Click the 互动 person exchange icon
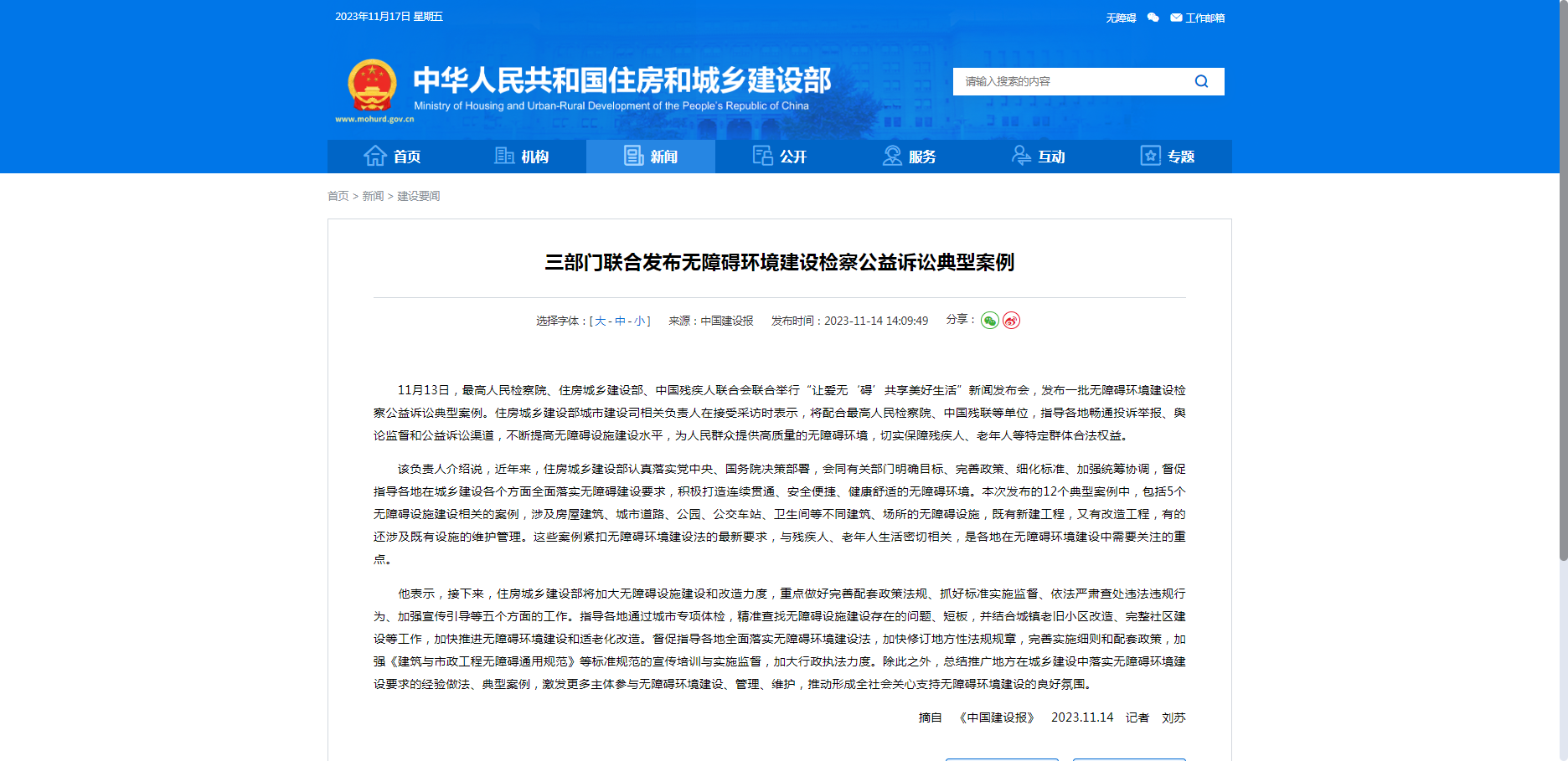The height and width of the screenshot is (761, 1568). 1022,156
